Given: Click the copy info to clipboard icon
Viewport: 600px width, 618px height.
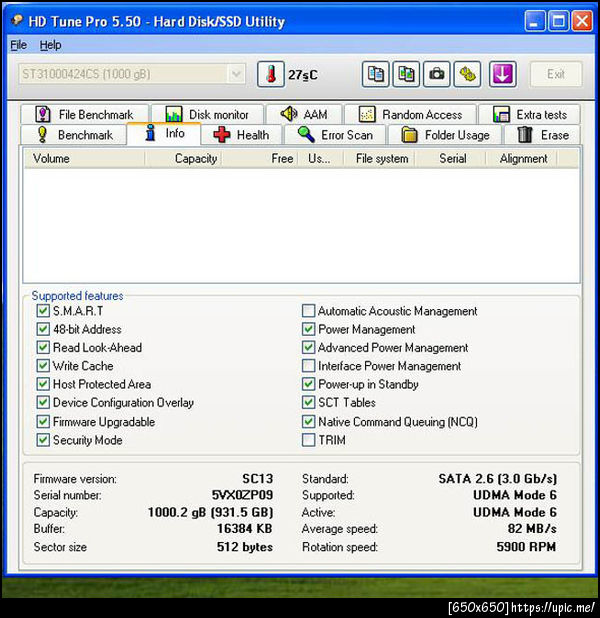Looking at the screenshot, I should (375, 74).
